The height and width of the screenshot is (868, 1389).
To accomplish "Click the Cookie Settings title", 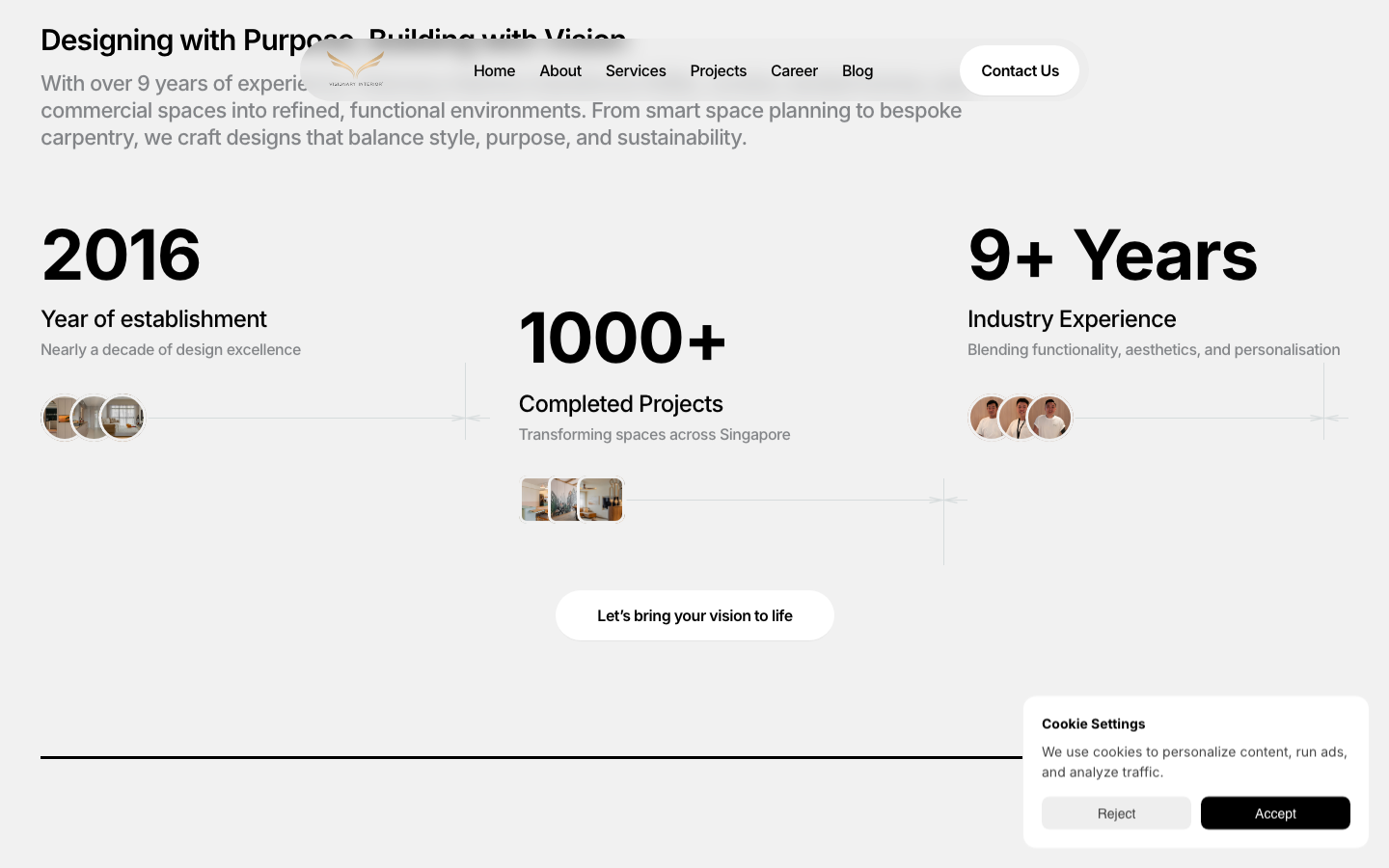I will pos(1094,723).
